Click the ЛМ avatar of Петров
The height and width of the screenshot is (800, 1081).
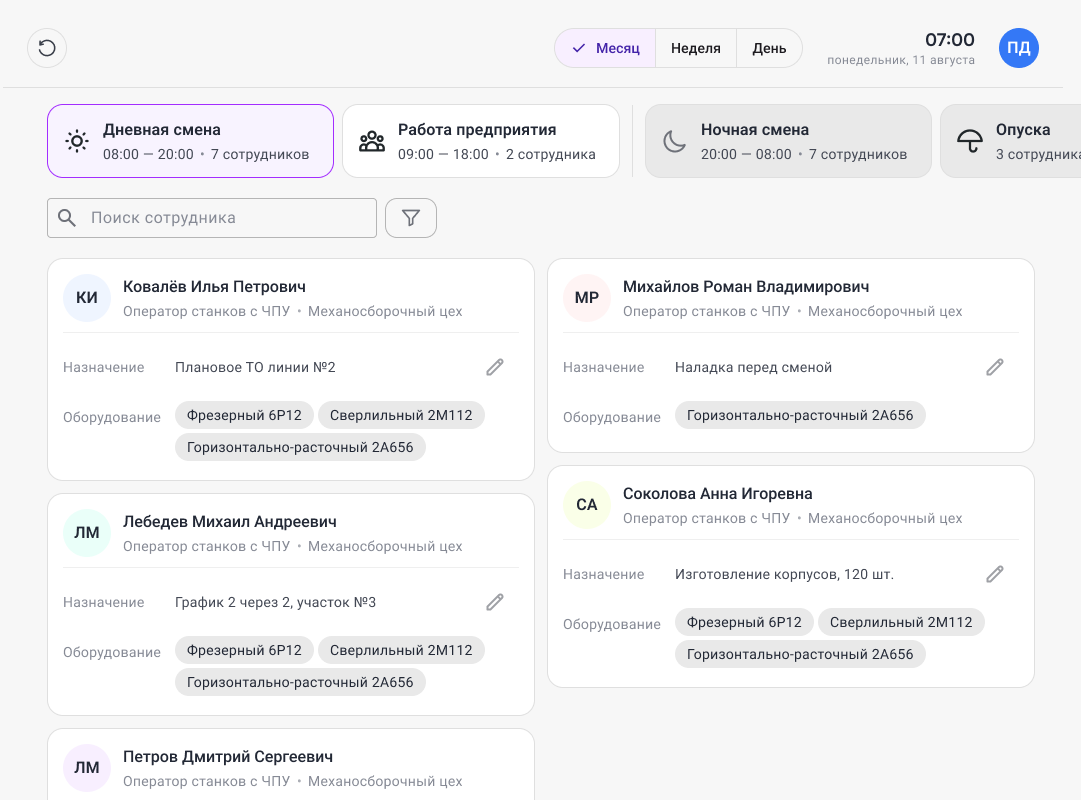click(87, 768)
